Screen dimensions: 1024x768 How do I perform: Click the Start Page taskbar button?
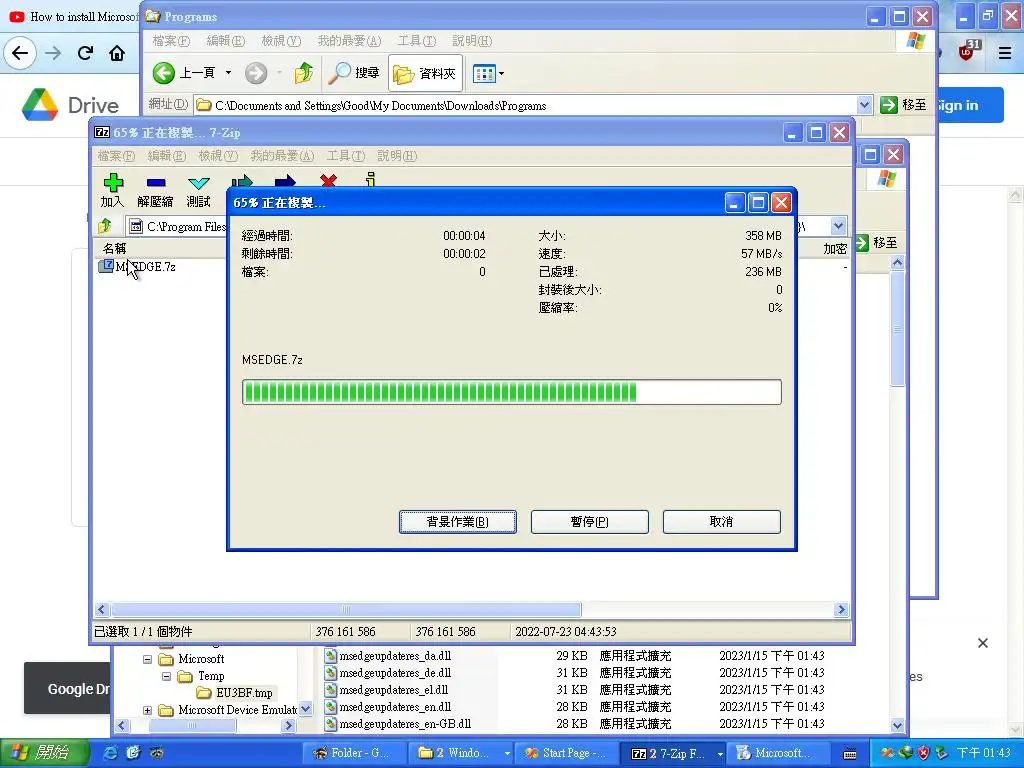[566, 754]
